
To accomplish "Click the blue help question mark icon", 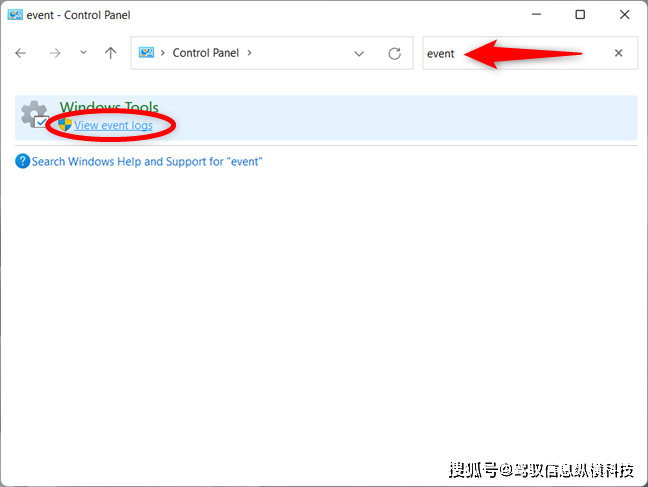I will click(x=22, y=161).
